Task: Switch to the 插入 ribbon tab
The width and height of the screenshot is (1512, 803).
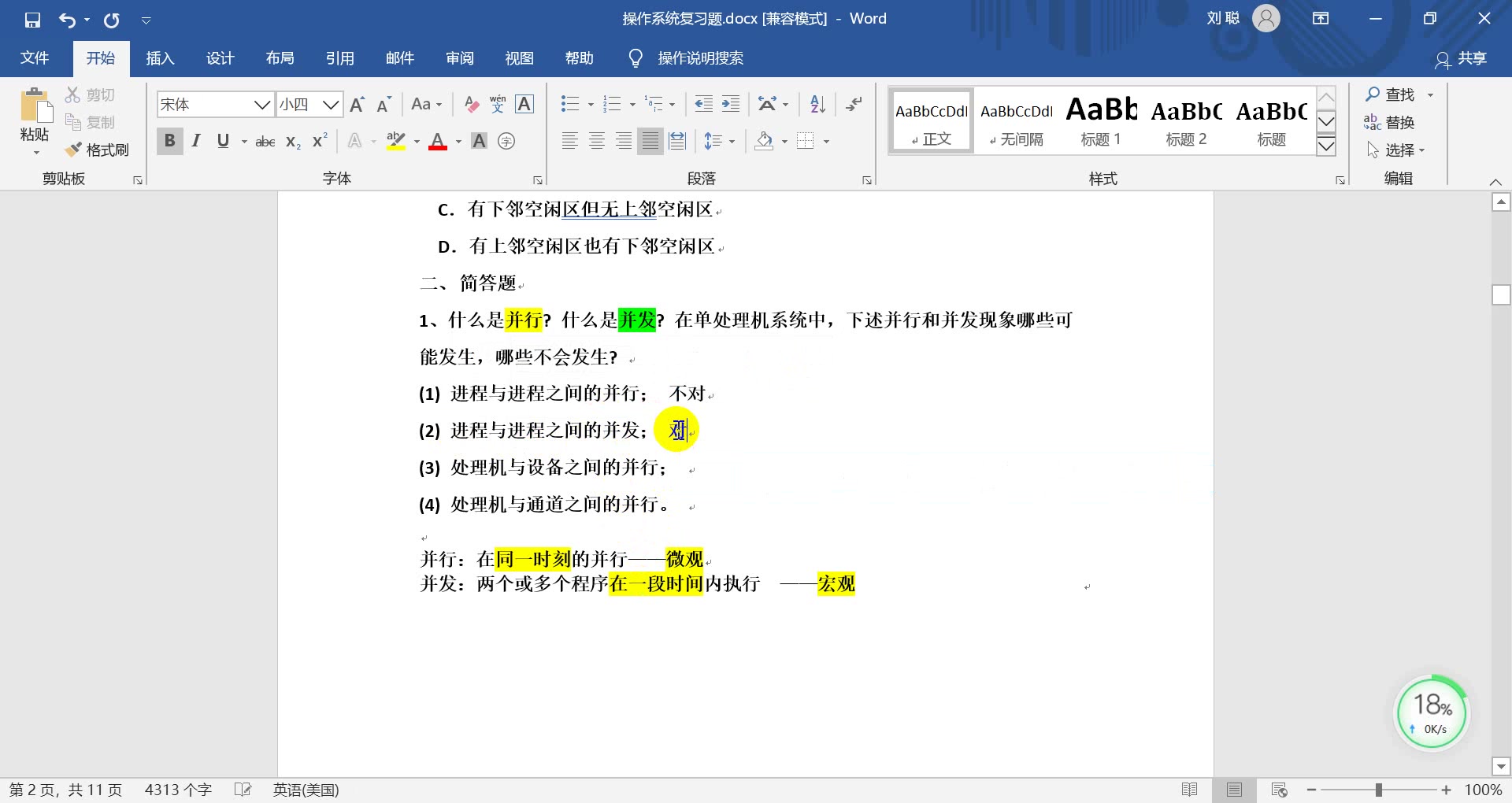Action: coord(160,57)
